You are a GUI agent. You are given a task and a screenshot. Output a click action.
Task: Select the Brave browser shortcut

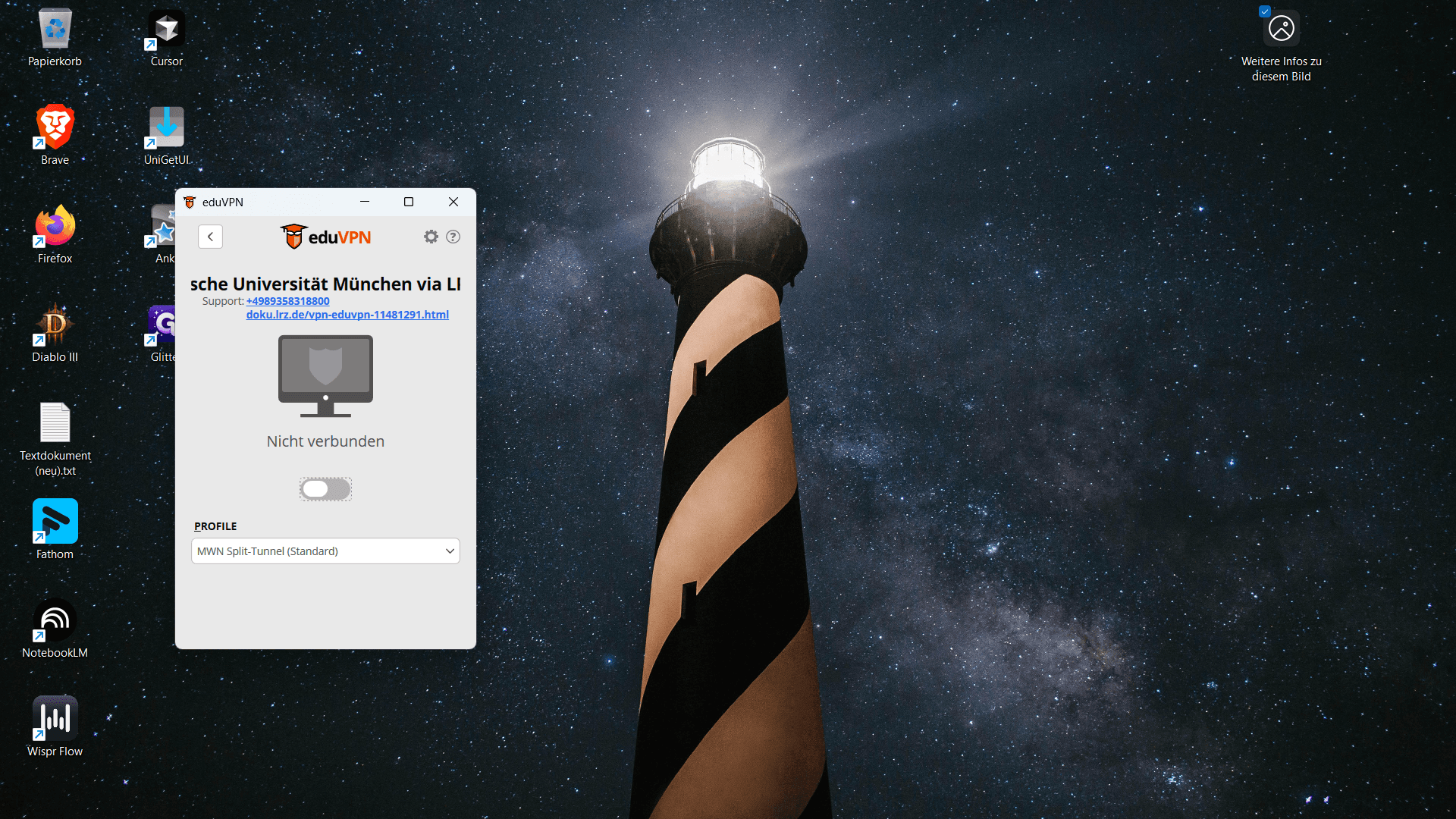pyautogui.click(x=55, y=135)
